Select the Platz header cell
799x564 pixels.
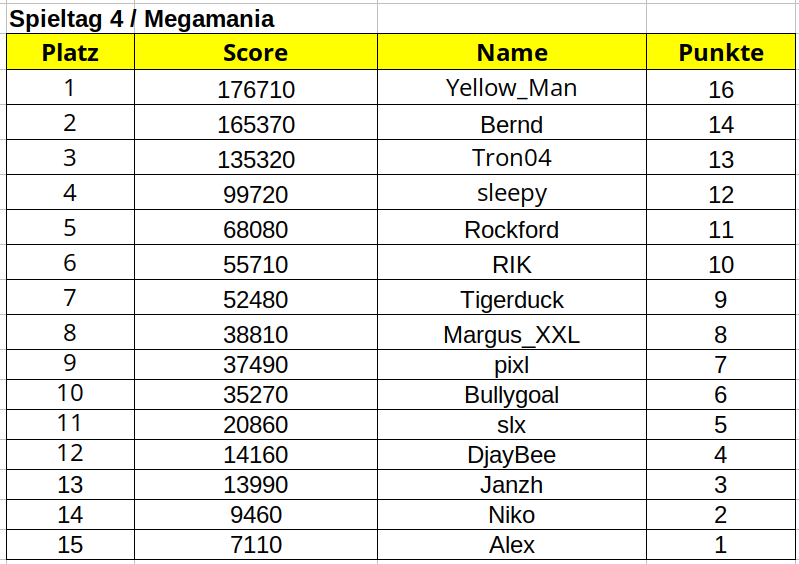(70, 53)
